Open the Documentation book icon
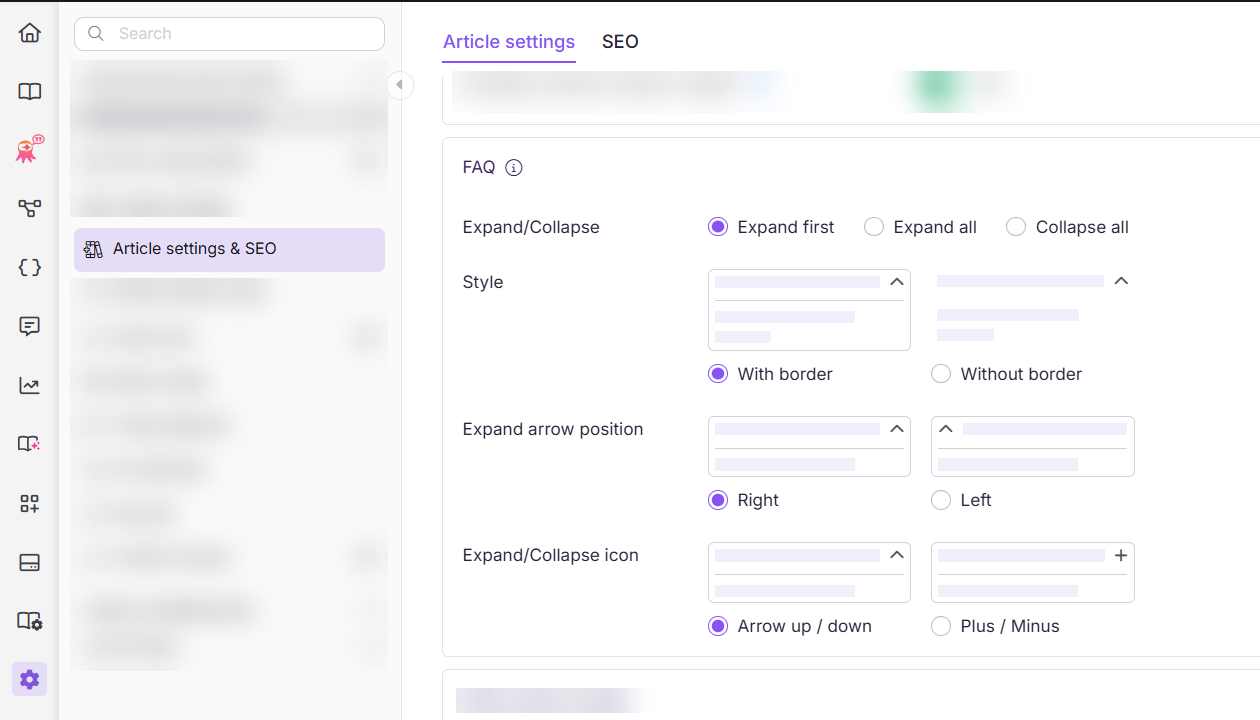This screenshot has width=1260, height=720. pos(30,92)
